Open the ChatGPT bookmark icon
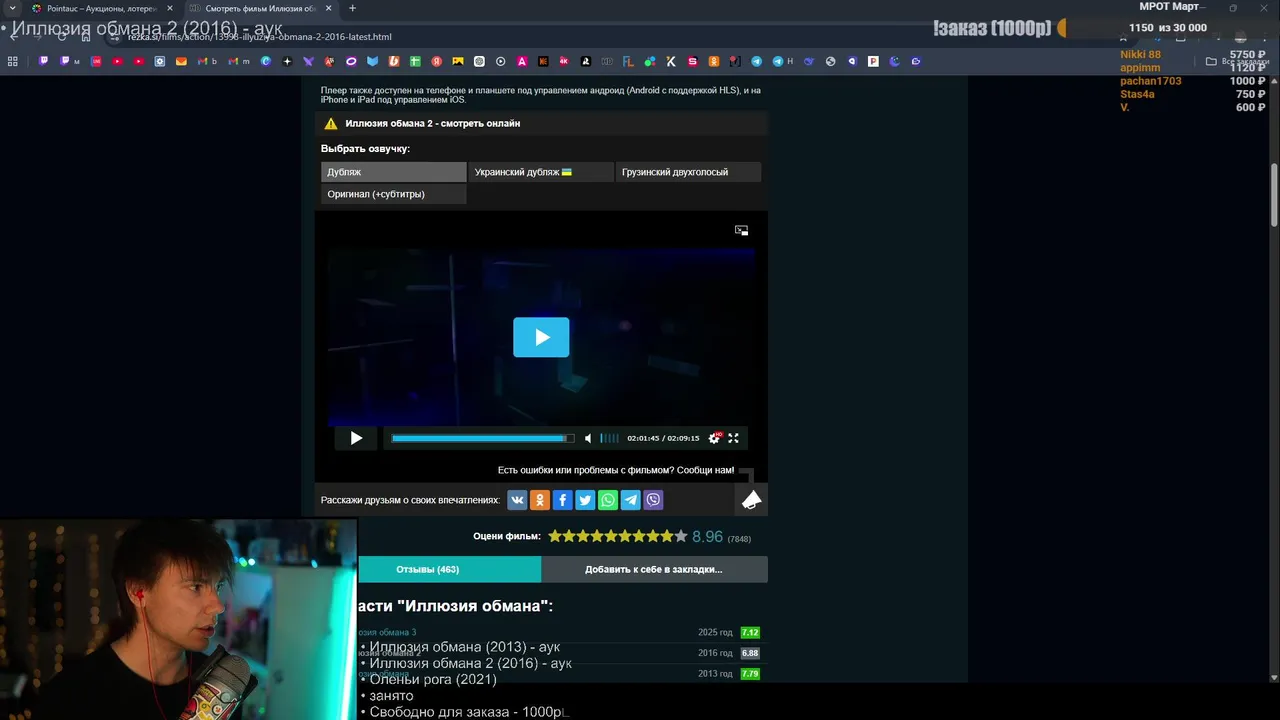 coord(479,61)
